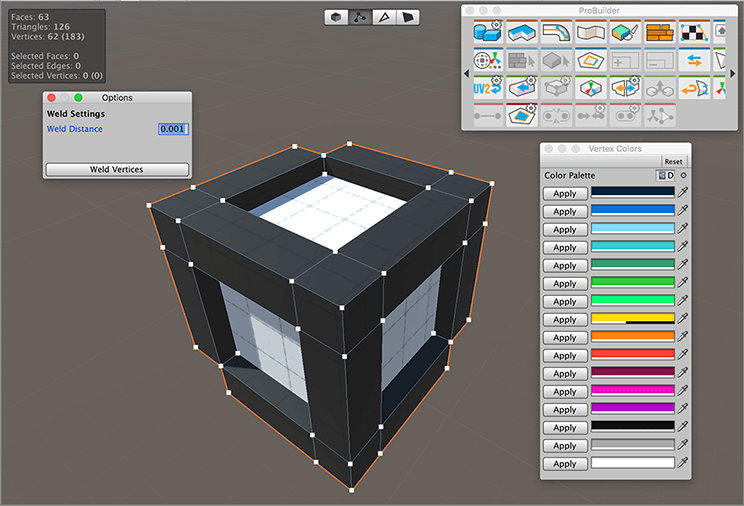Apply the white vertex color

coord(565,464)
